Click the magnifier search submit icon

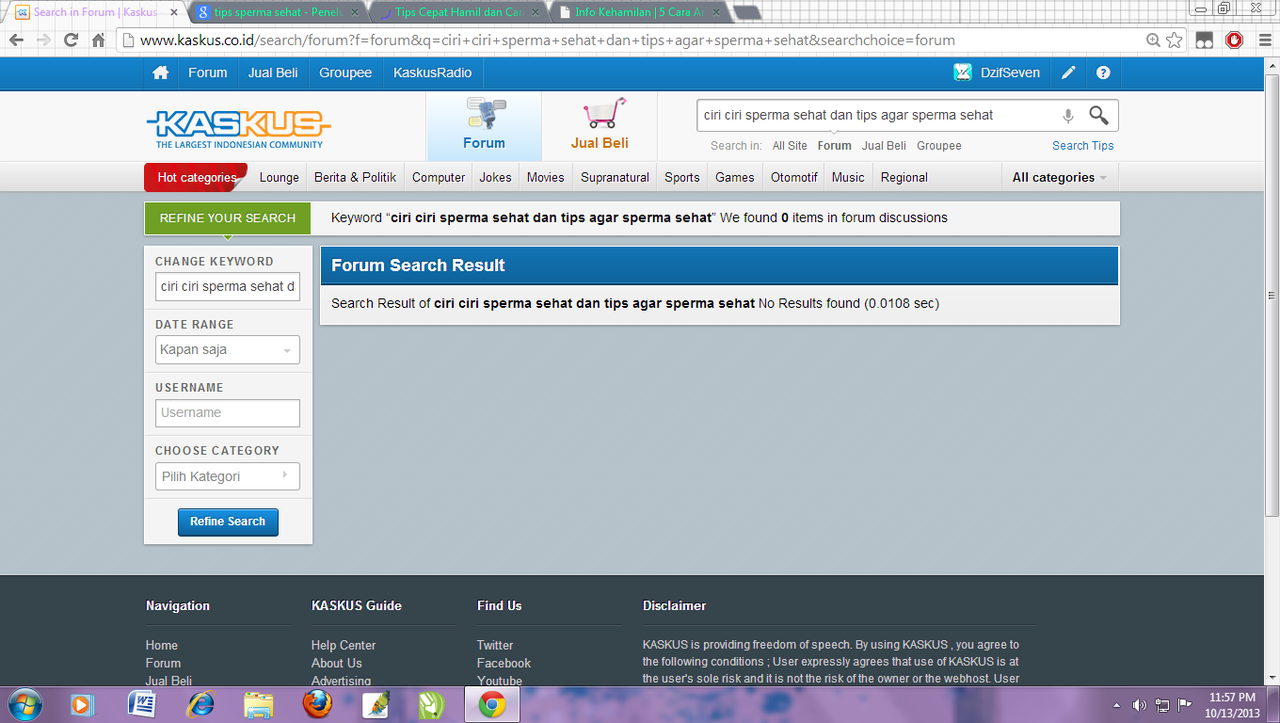[1098, 115]
